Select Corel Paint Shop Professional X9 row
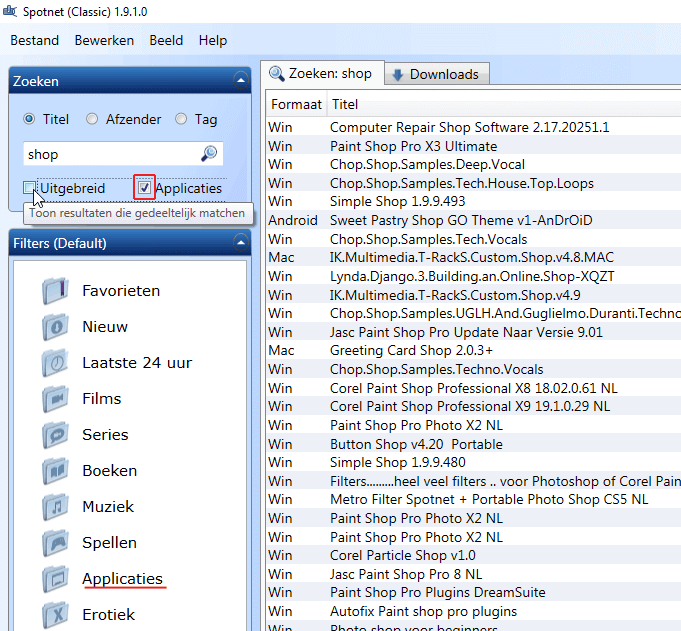 pos(473,406)
